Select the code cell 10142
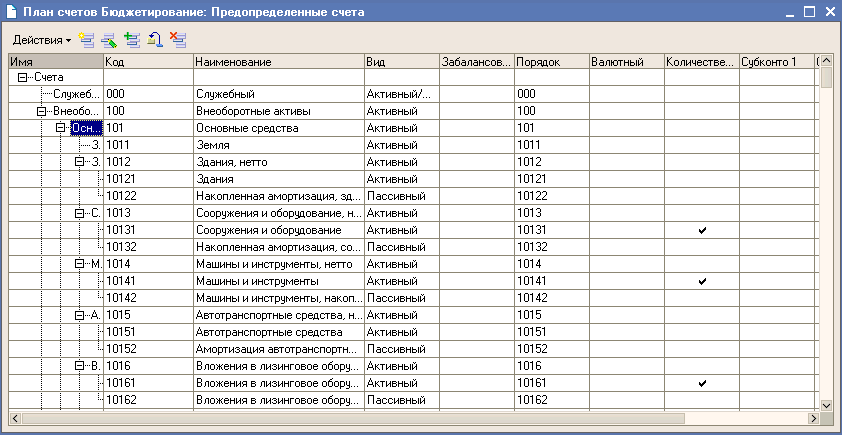 click(149, 298)
